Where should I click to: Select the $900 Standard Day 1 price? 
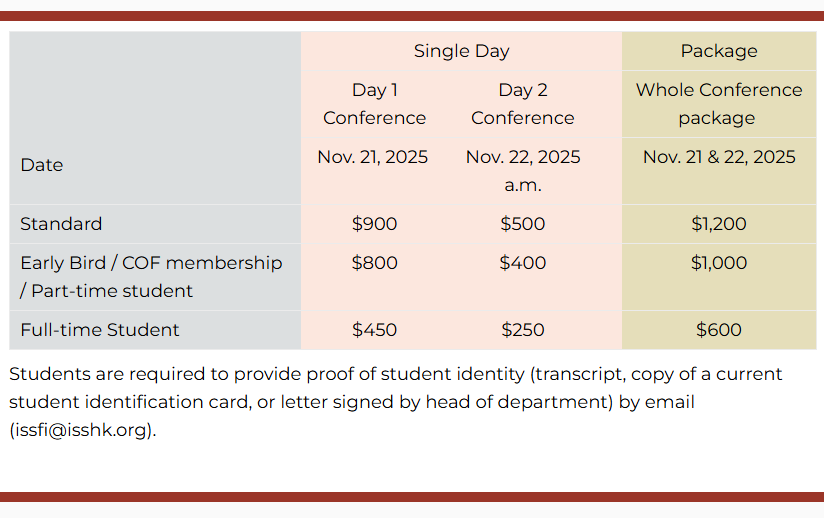374,224
